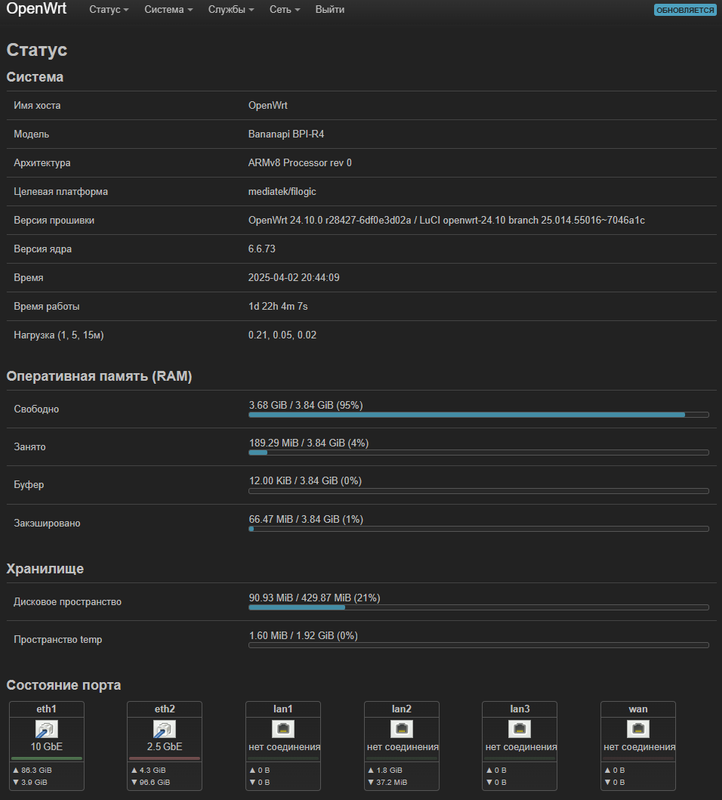This screenshot has width=722, height=800.
Task: Click the 12.00 KiB / 3.84 GiB (0%) text
Action: (x=305, y=481)
